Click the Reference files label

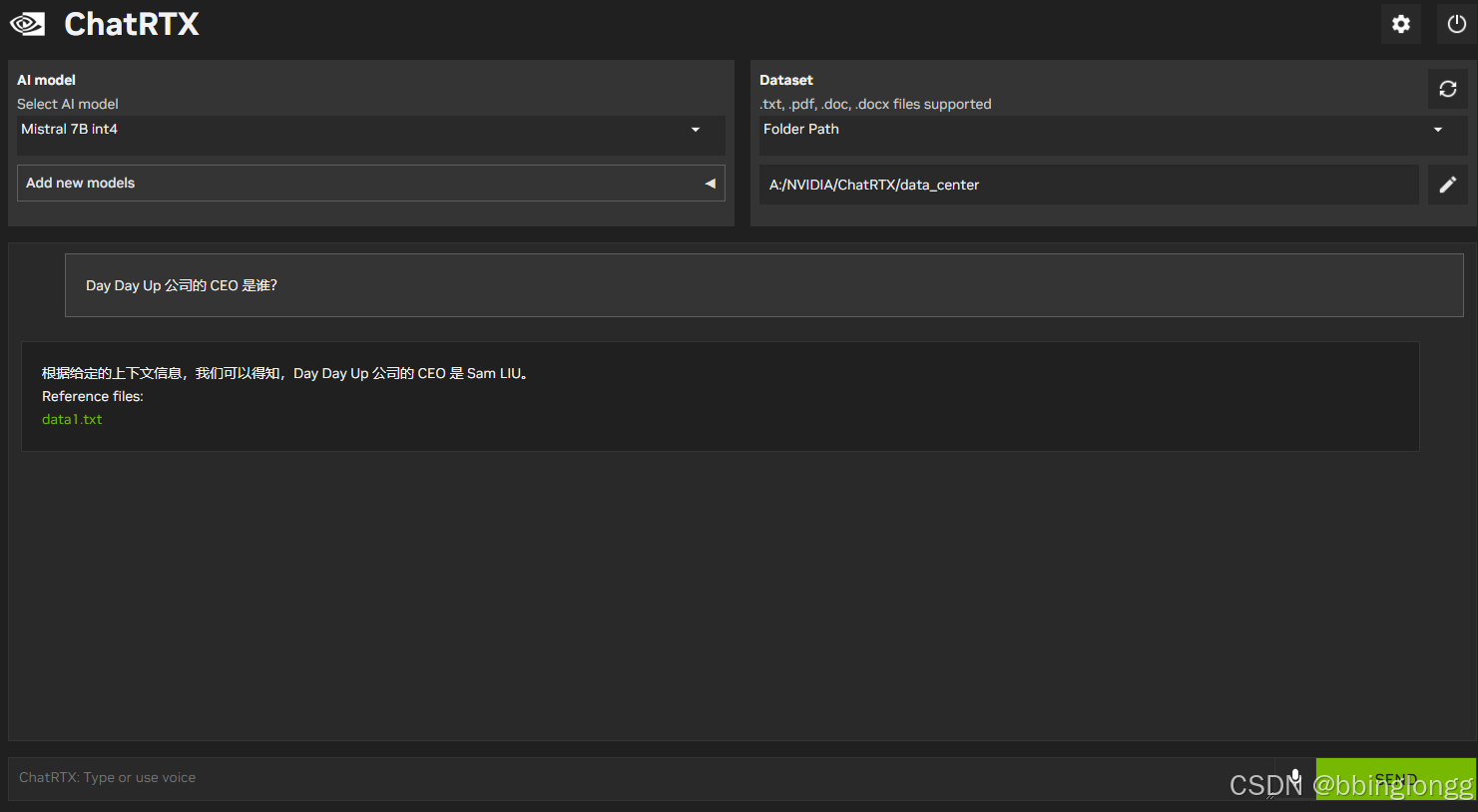[93, 396]
